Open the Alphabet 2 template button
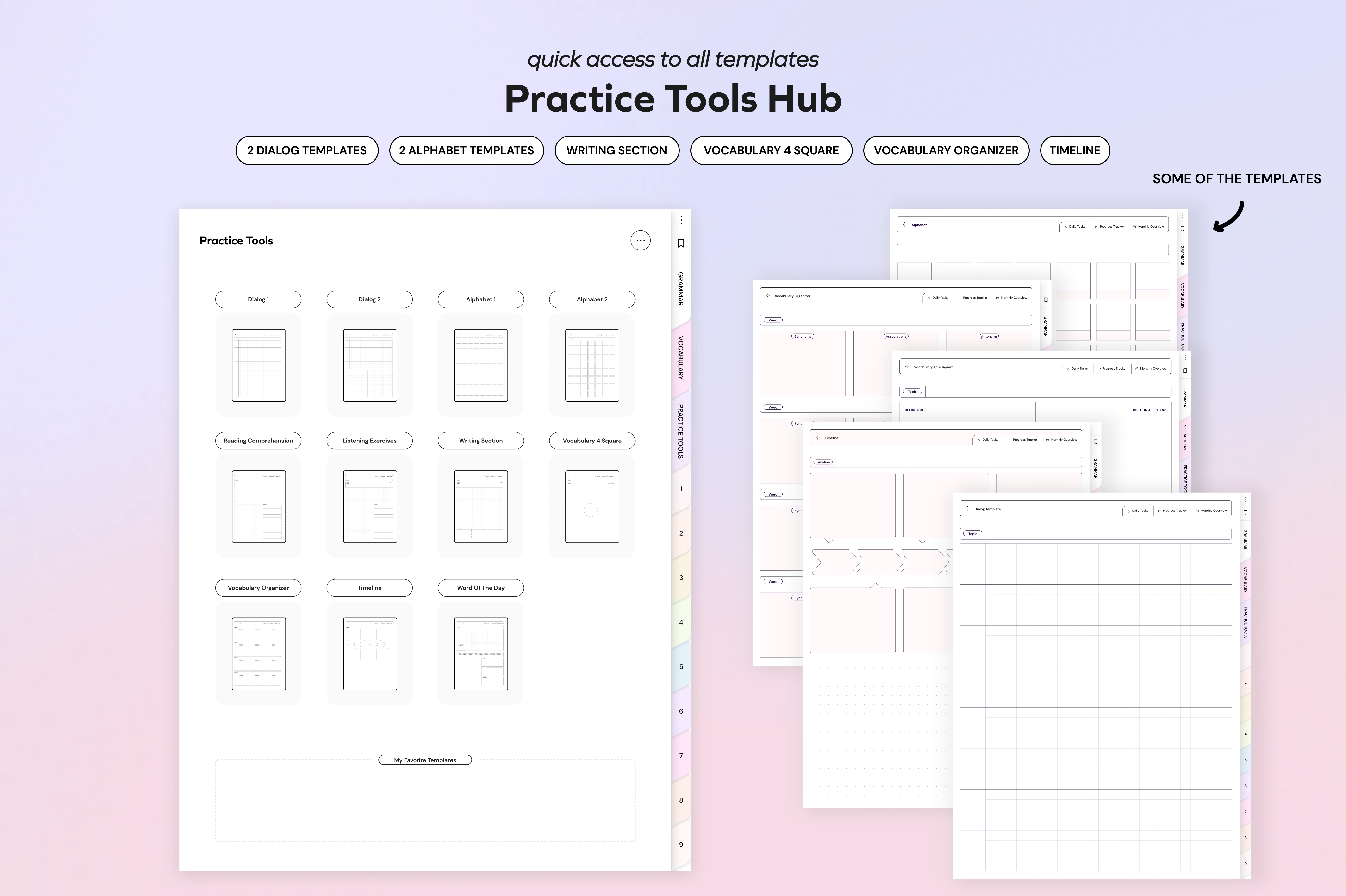1346x896 pixels. pyautogui.click(x=592, y=299)
